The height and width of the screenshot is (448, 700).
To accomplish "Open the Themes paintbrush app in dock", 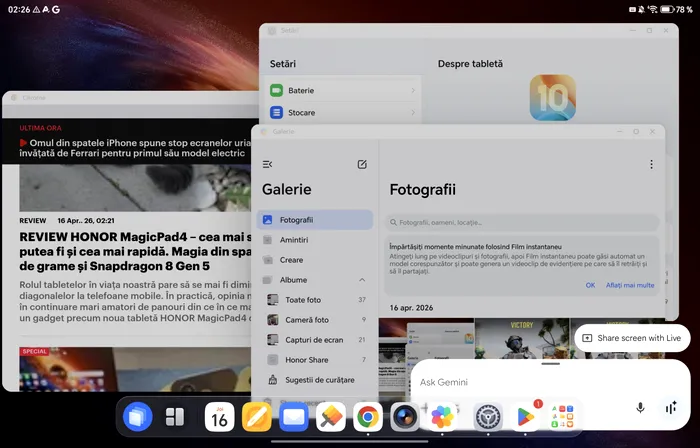I will (x=331, y=417).
